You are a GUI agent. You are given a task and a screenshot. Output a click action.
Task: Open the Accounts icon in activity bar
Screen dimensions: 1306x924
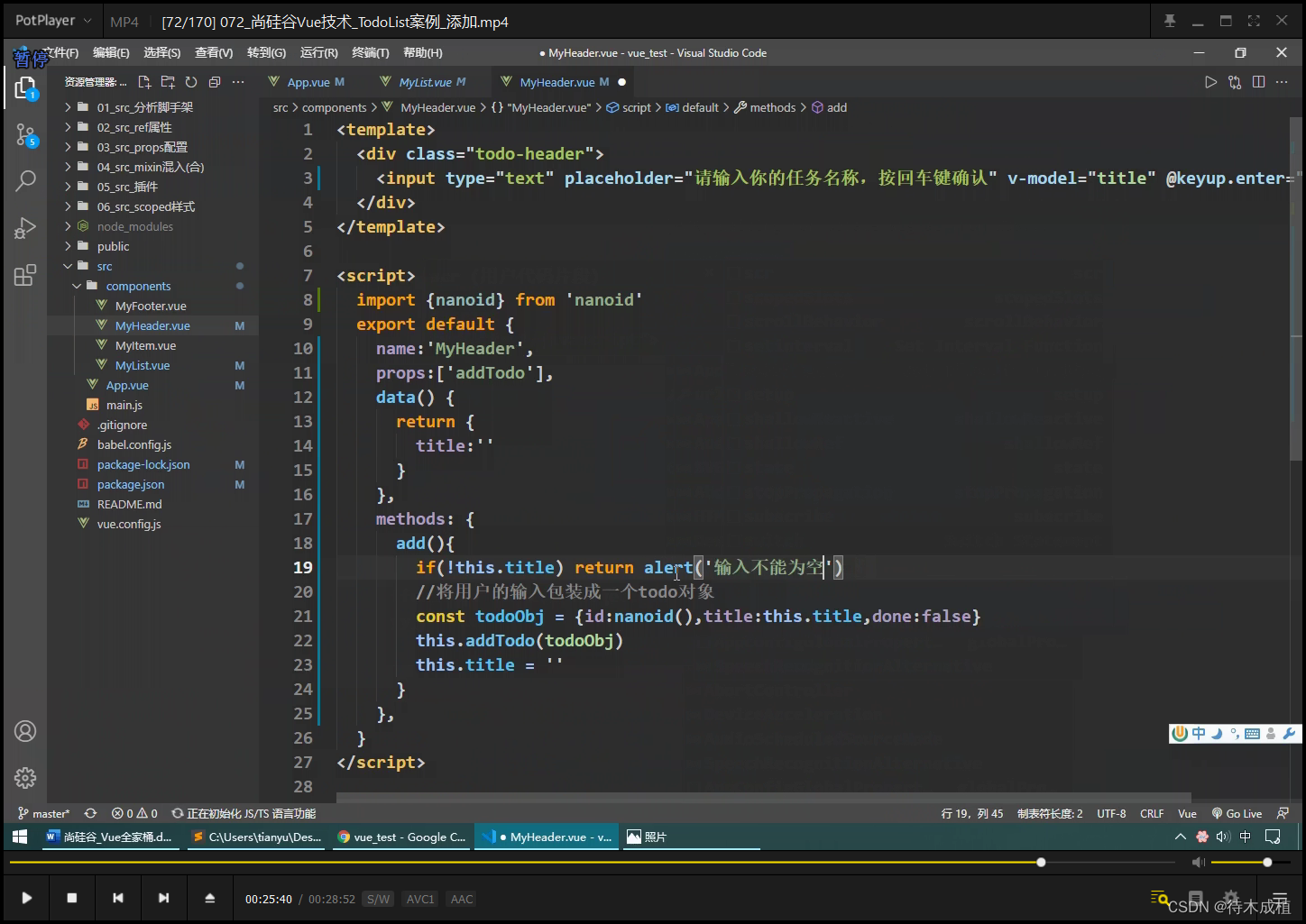pyautogui.click(x=25, y=731)
